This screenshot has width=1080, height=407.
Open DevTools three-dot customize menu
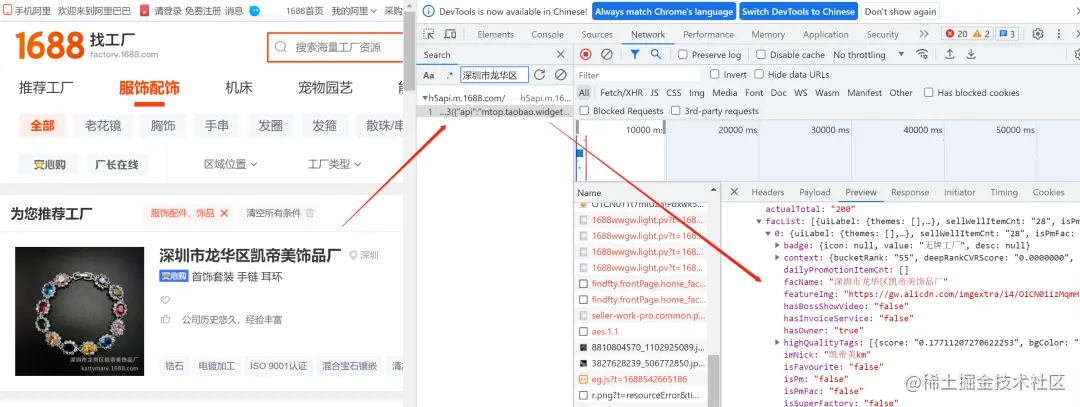click(x=1059, y=34)
